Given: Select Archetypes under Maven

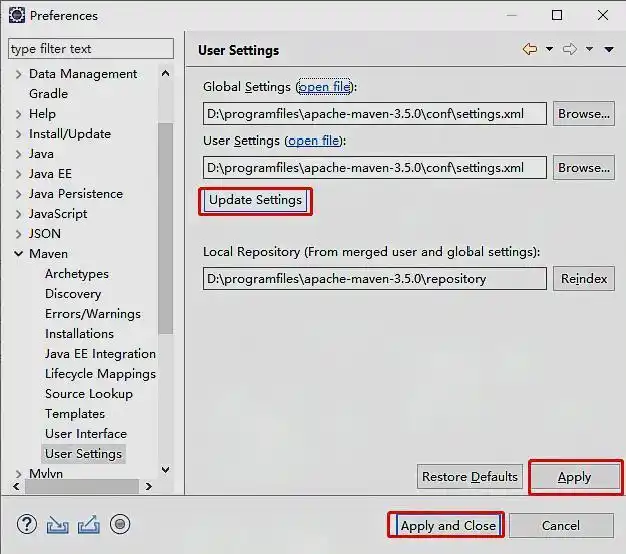Looking at the screenshot, I should pos(77,274).
